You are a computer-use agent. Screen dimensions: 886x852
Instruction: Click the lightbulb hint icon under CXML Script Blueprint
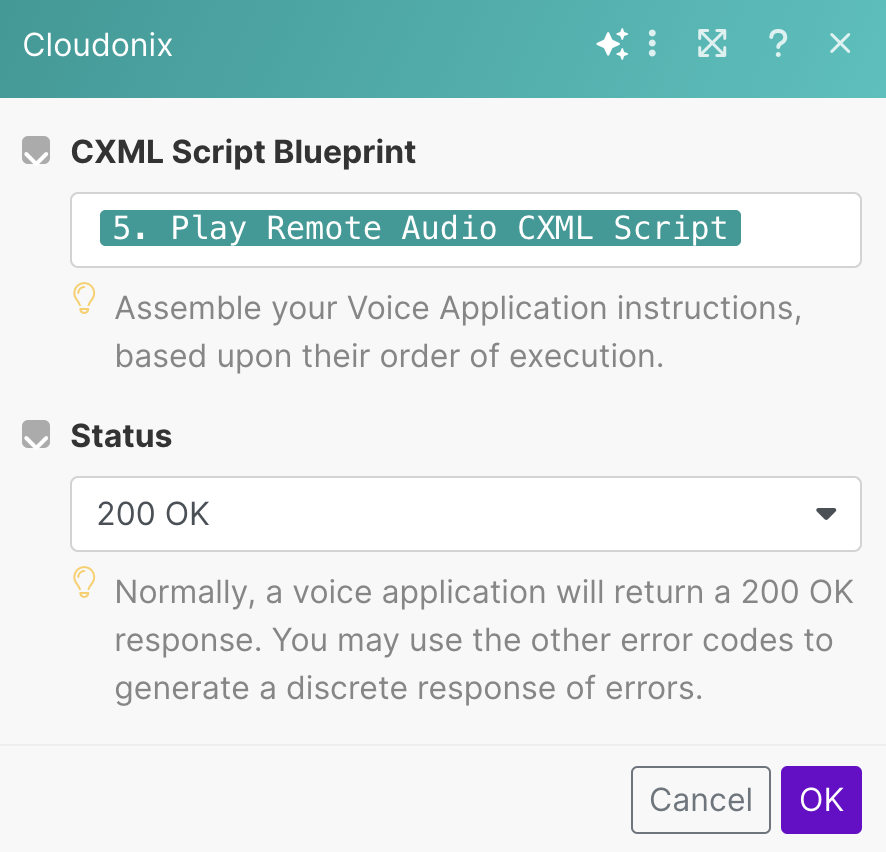pos(85,298)
